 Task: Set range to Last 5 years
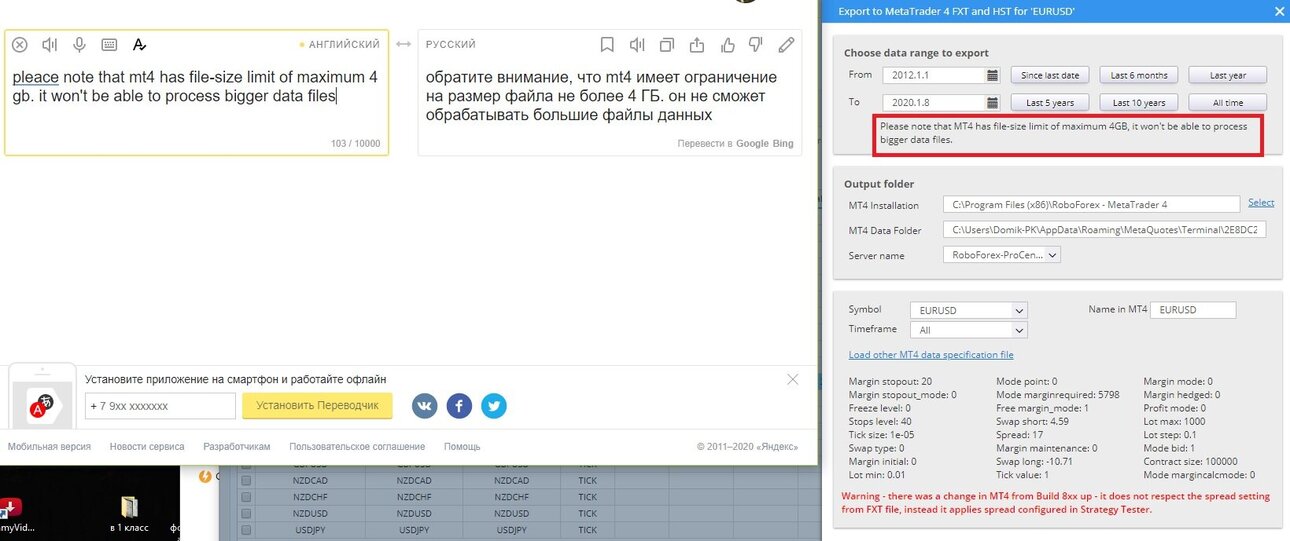1050,102
